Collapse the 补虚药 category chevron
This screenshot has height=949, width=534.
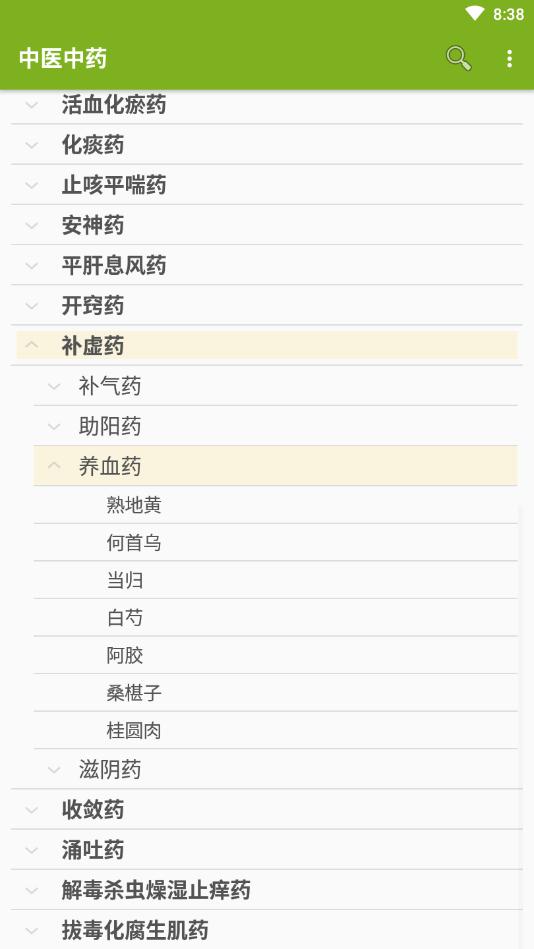[x=32, y=346]
